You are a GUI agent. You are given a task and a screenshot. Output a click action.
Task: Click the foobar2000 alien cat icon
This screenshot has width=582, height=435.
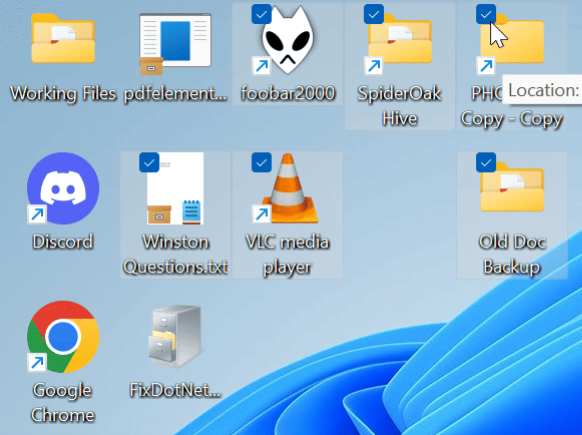point(288,40)
